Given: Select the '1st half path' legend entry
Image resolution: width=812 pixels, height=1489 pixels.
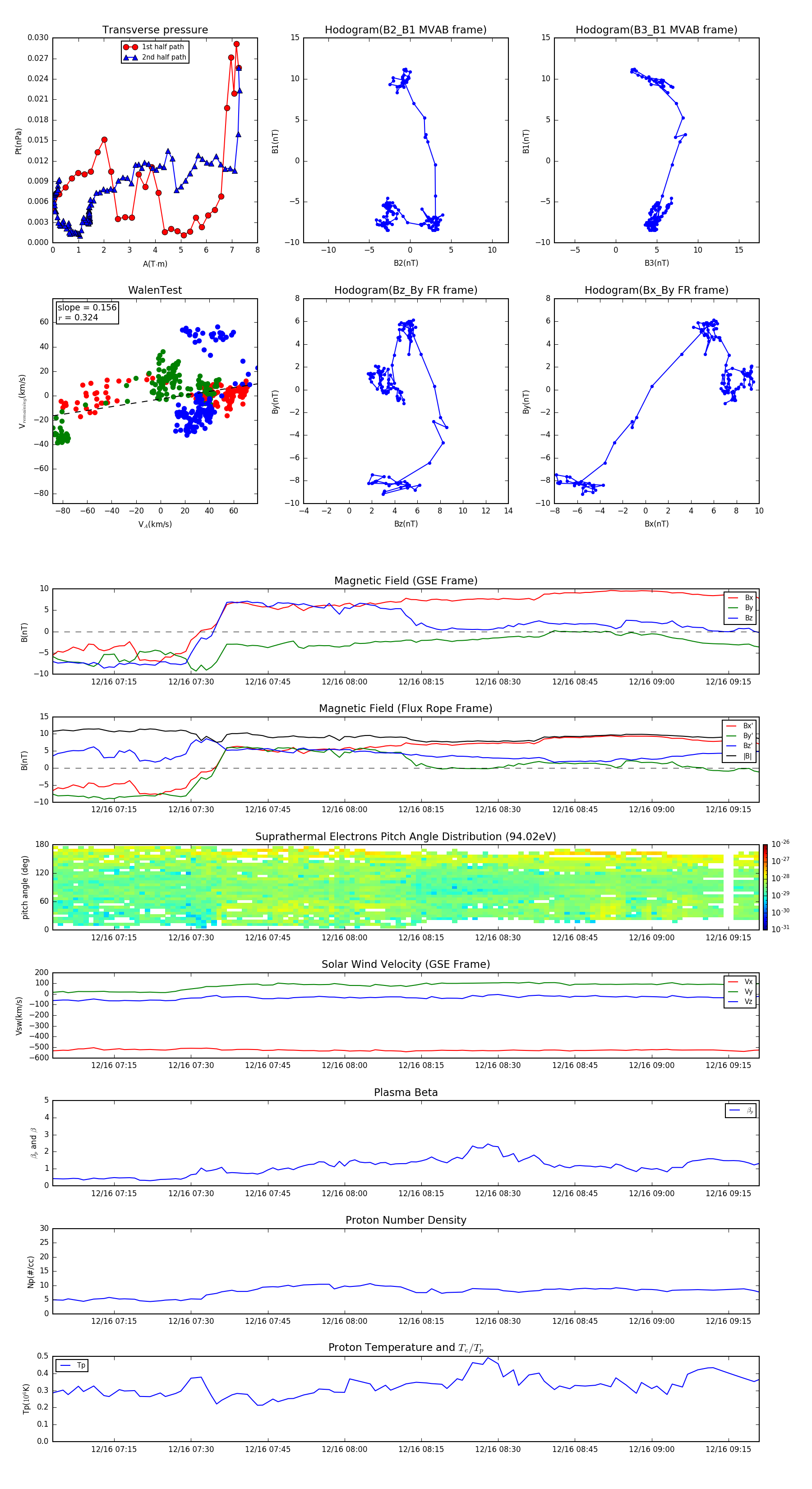Looking at the screenshot, I should click(x=154, y=47).
